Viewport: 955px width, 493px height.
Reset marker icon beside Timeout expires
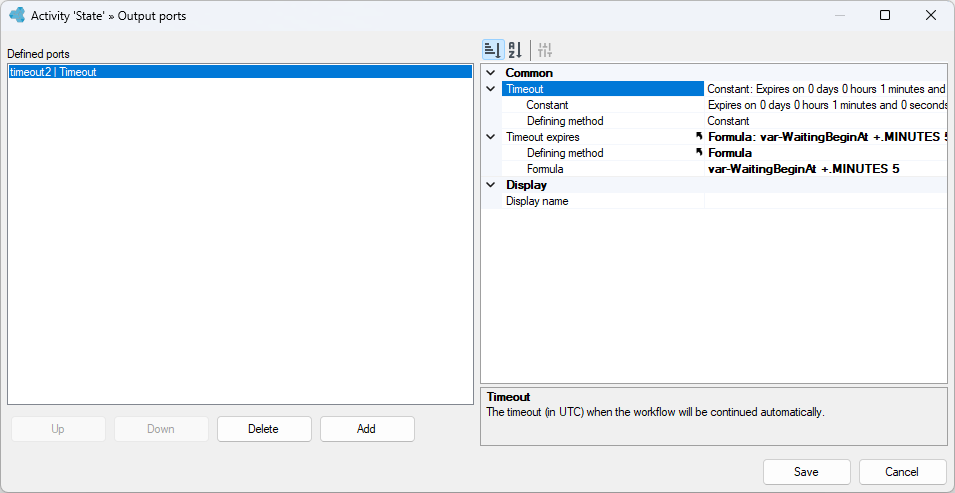point(699,137)
